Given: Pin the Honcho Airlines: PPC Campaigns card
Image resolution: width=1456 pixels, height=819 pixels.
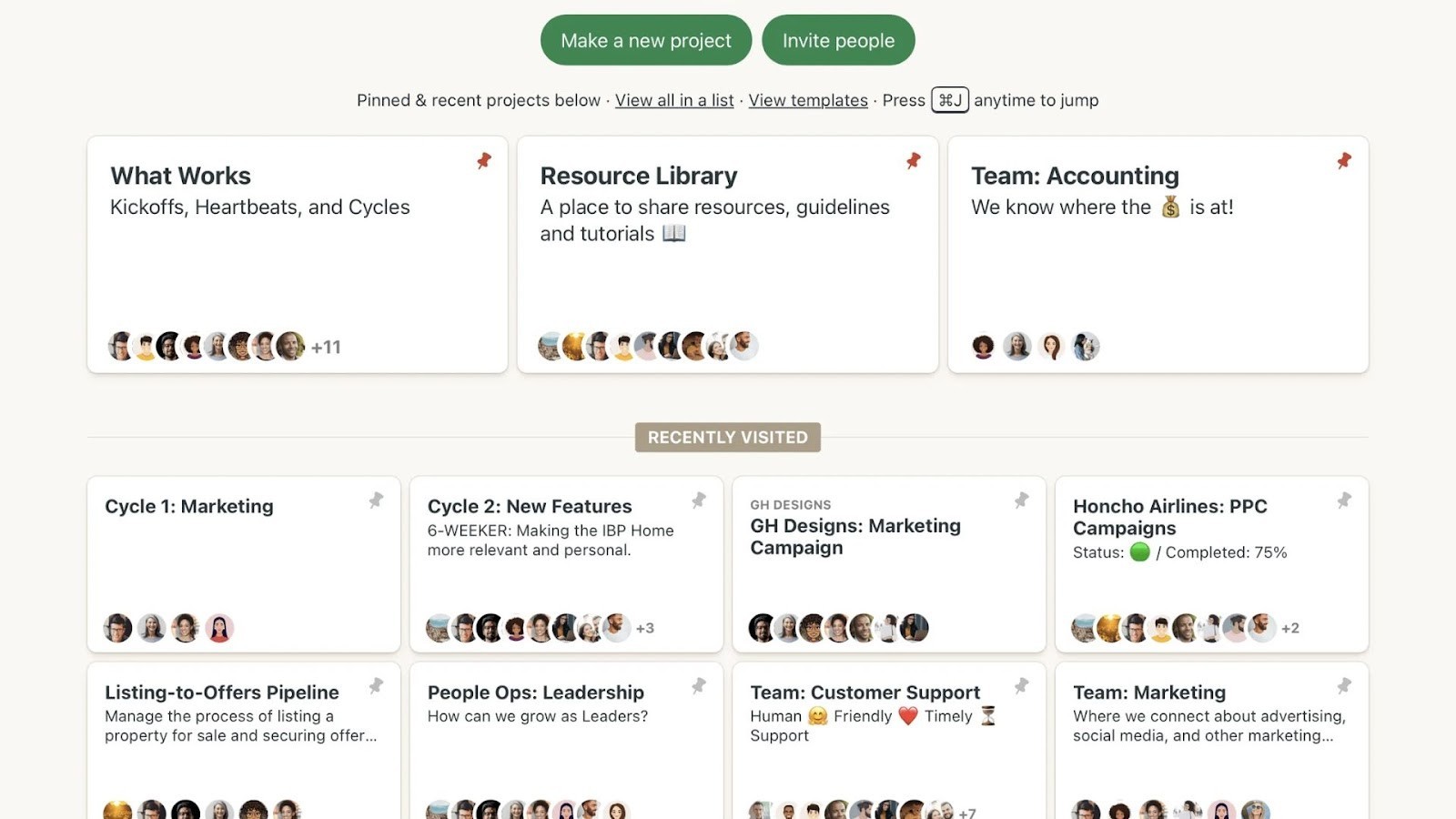Looking at the screenshot, I should coord(1344,500).
